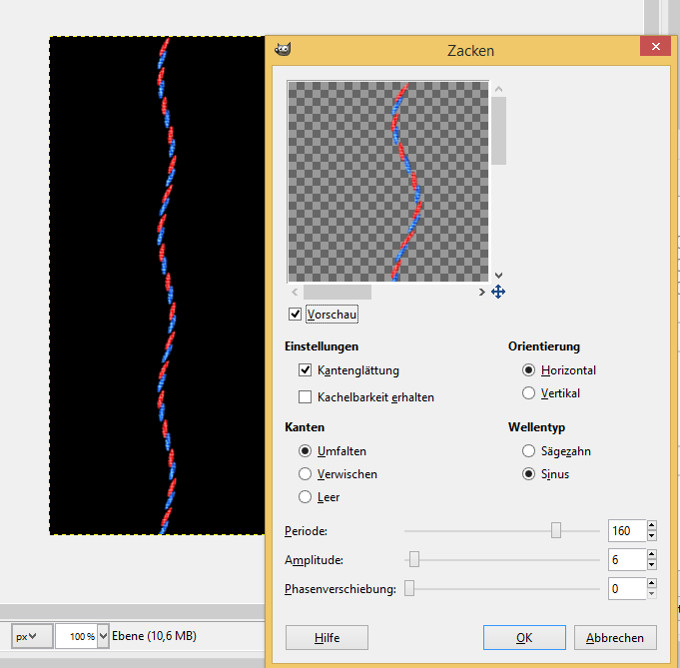Click the preview navigation cross-arrows icon
The height and width of the screenshot is (668, 680).
pyautogui.click(x=498, y=291)
